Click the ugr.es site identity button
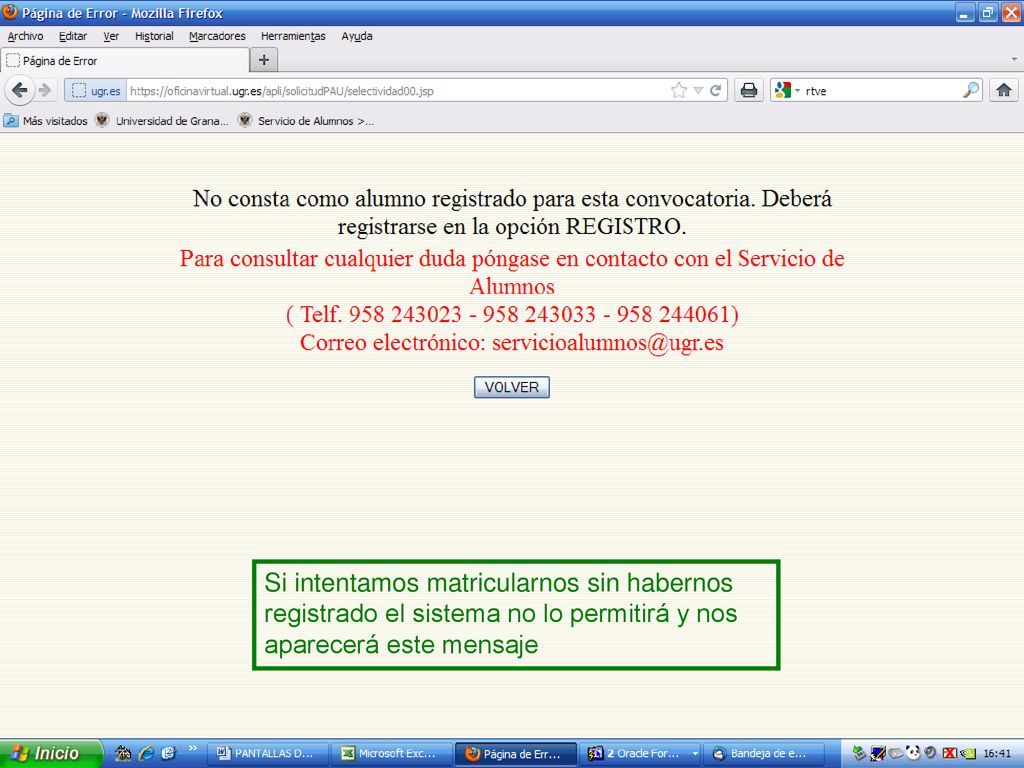Image resolution: width=1024 pixels, height=768 pixels. click(x=96, y=91)
